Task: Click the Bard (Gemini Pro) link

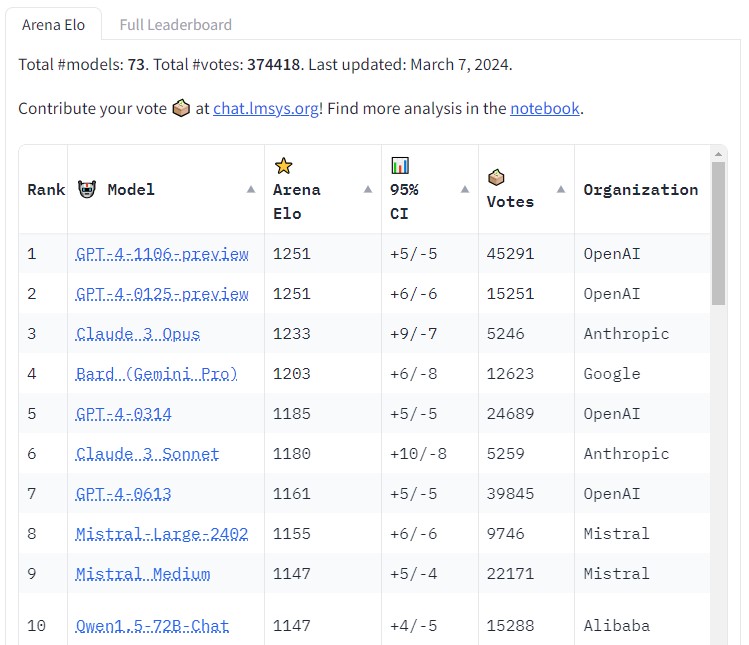Action: point(157,374)
